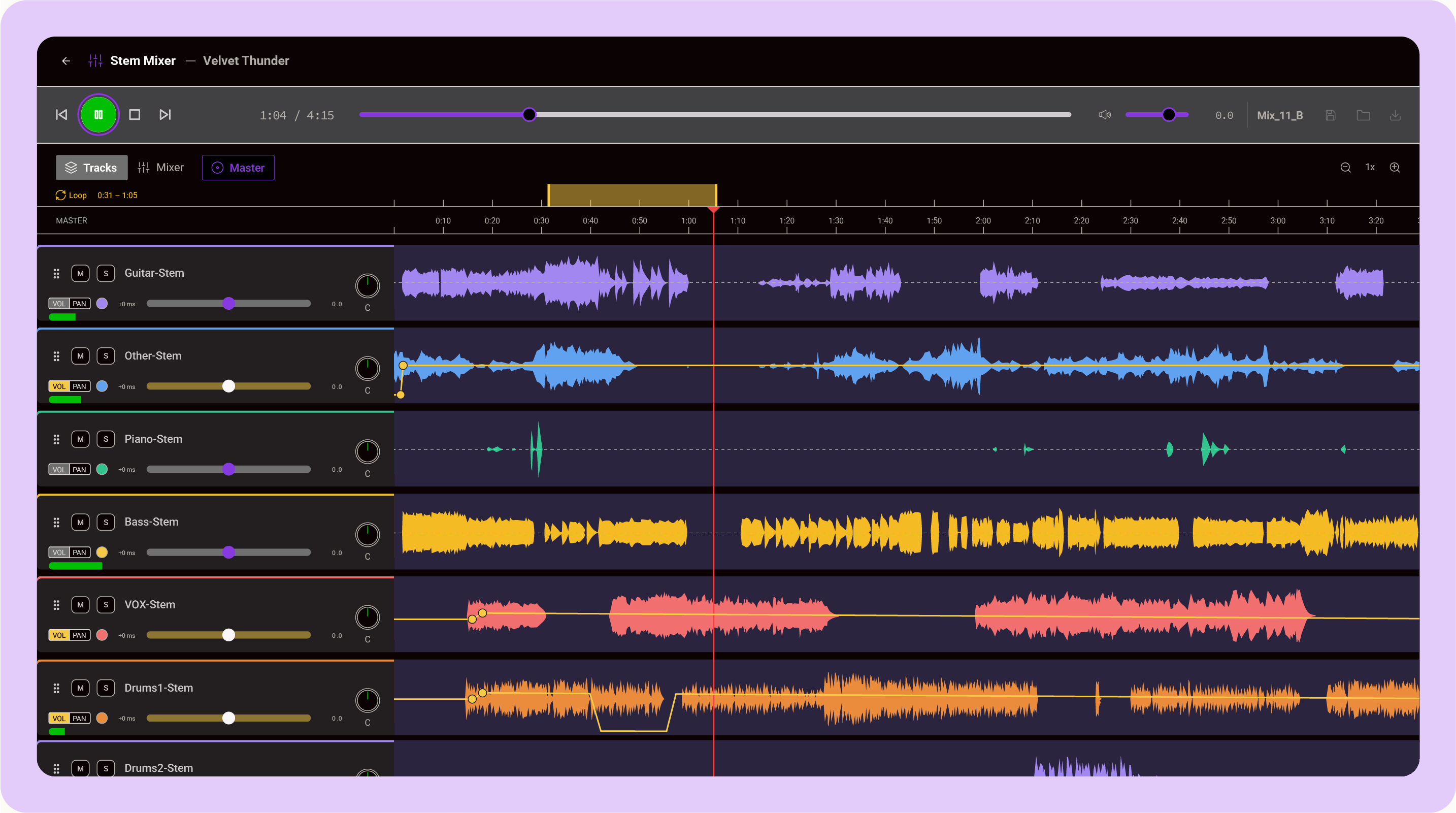1456x813 pixels.
Task: Click the yellow loop region on ruler
Action: point(632,195)
